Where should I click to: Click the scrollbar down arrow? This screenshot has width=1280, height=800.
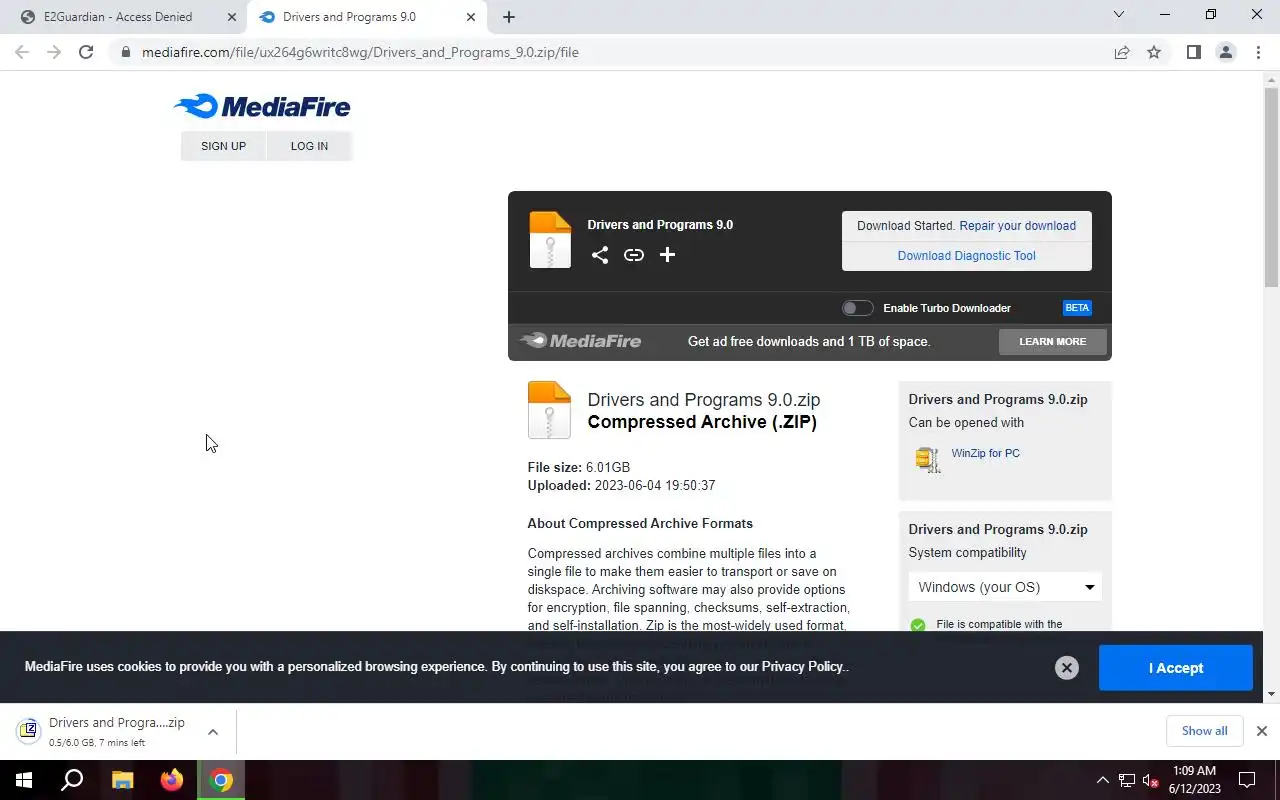coord(1271,694)
